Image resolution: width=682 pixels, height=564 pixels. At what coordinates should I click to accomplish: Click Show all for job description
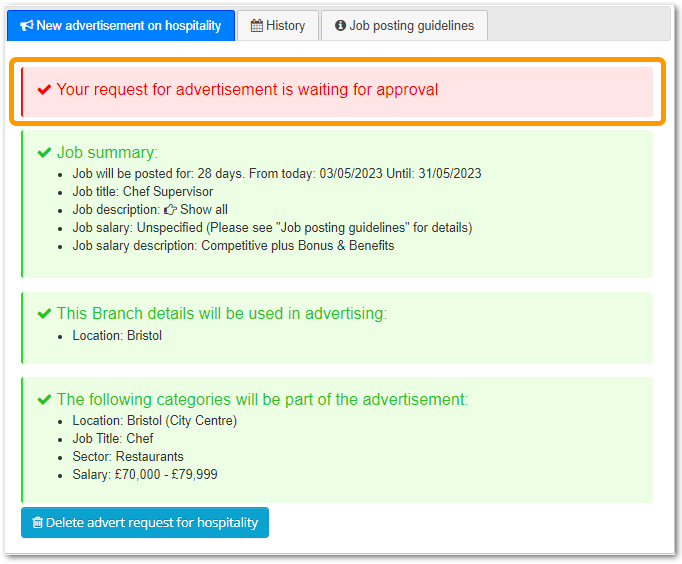(204, 210)
